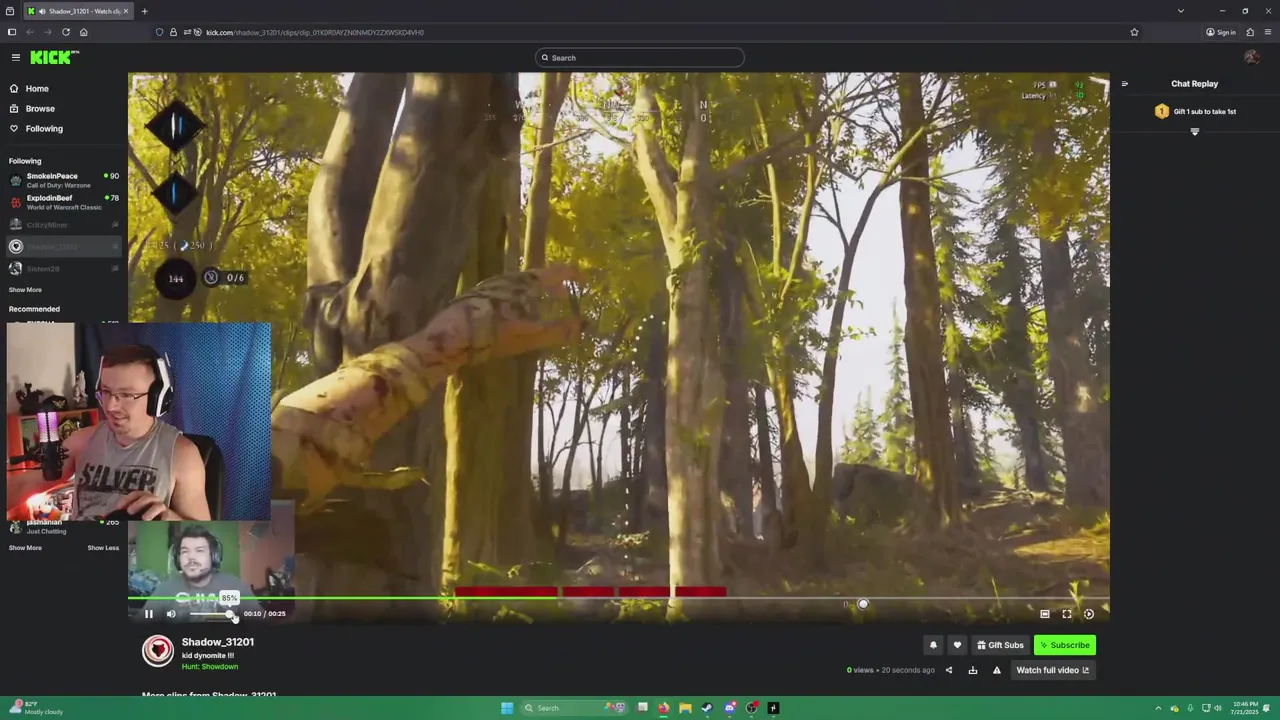Open the Hunt: Showdown category link
Viewport: 1280px width, 720px height.
coord(210,667)
